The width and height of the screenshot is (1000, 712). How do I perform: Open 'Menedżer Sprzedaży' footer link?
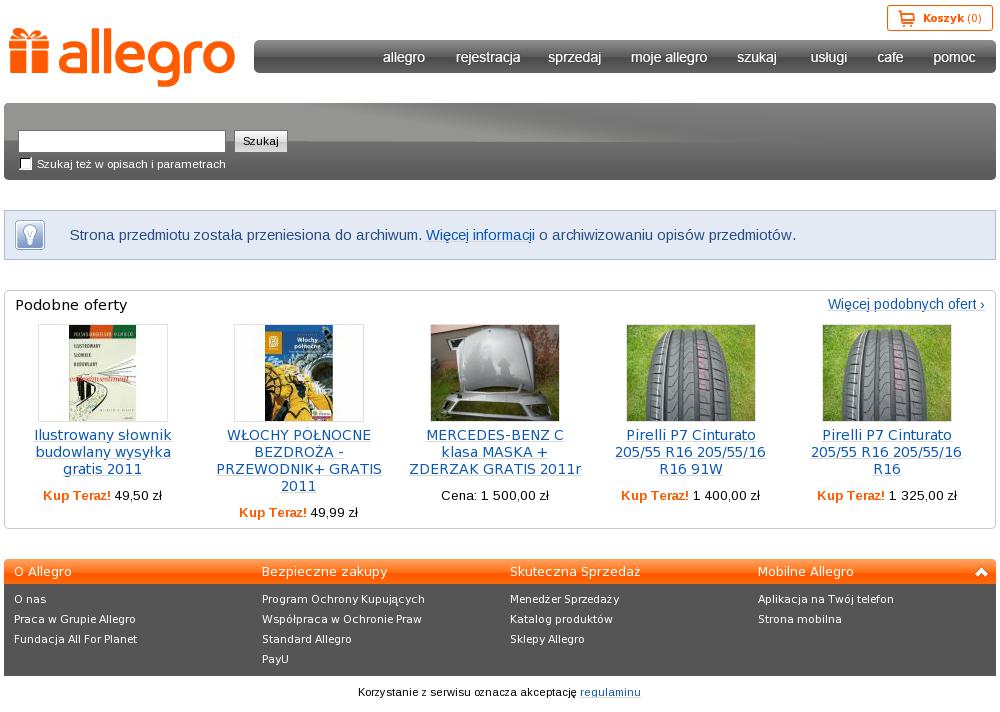pyautogui.click(x=564, y=599)
